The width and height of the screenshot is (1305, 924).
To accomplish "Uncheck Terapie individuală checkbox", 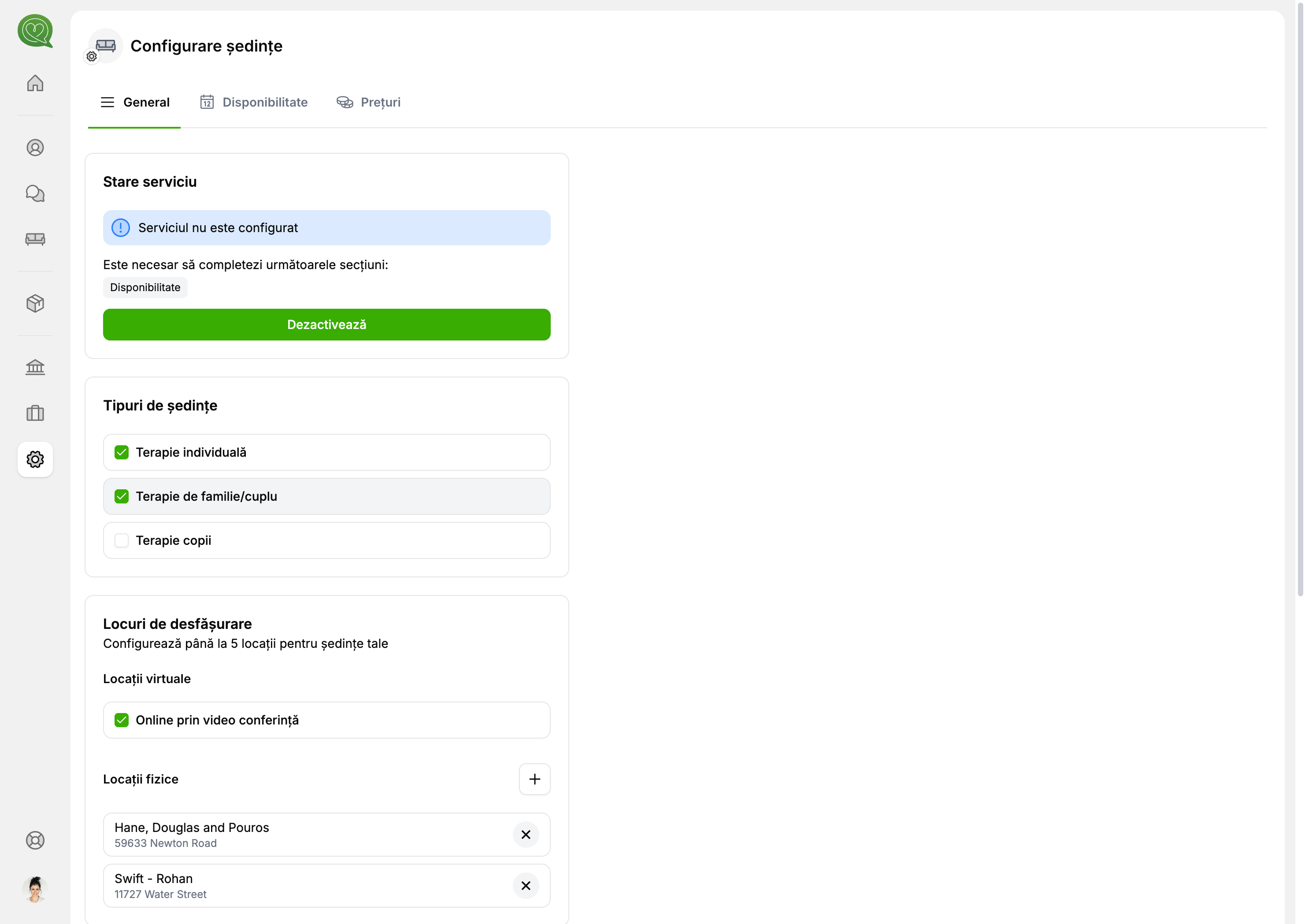I will pos(121,452).
